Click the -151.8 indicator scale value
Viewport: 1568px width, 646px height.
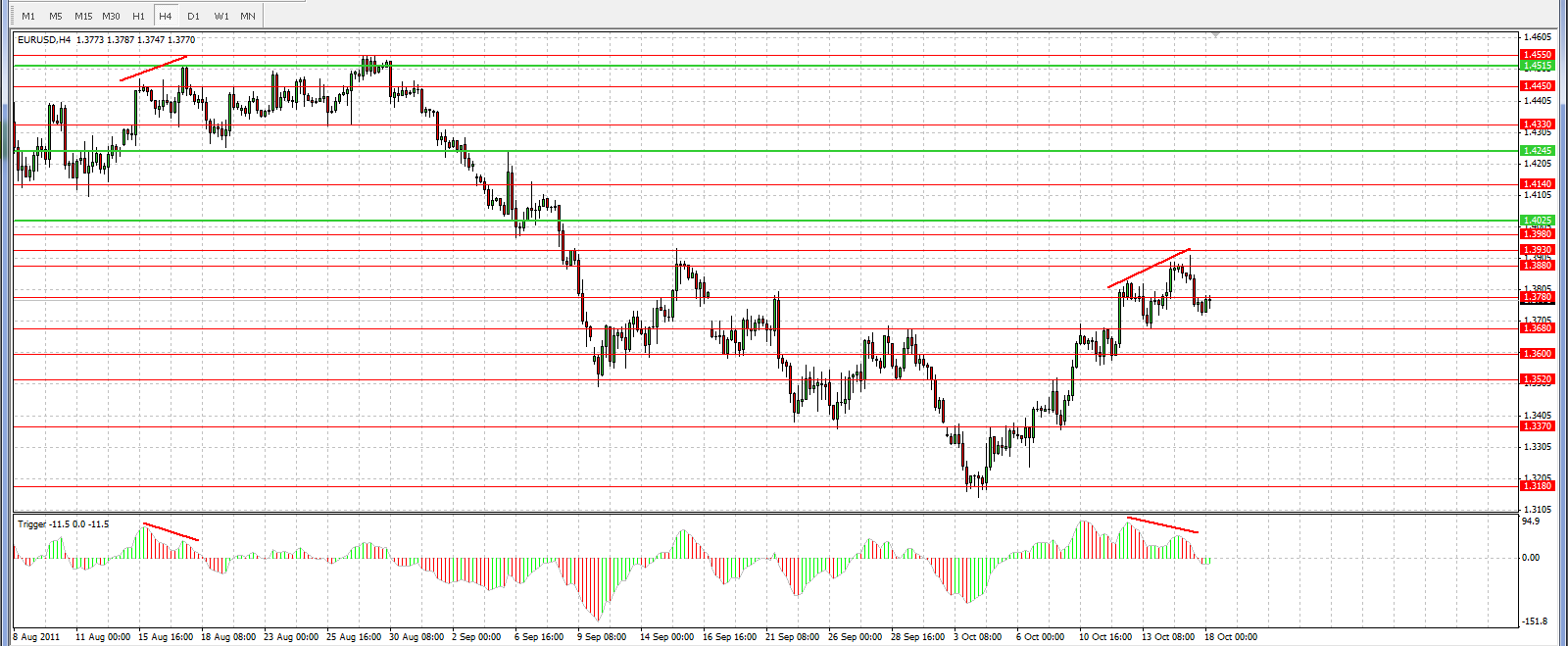1535,621
